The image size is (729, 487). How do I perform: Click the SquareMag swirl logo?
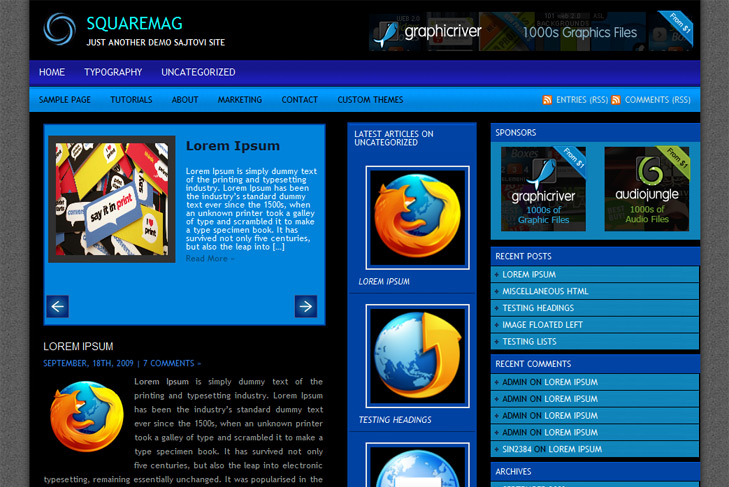tap(60, 29)
